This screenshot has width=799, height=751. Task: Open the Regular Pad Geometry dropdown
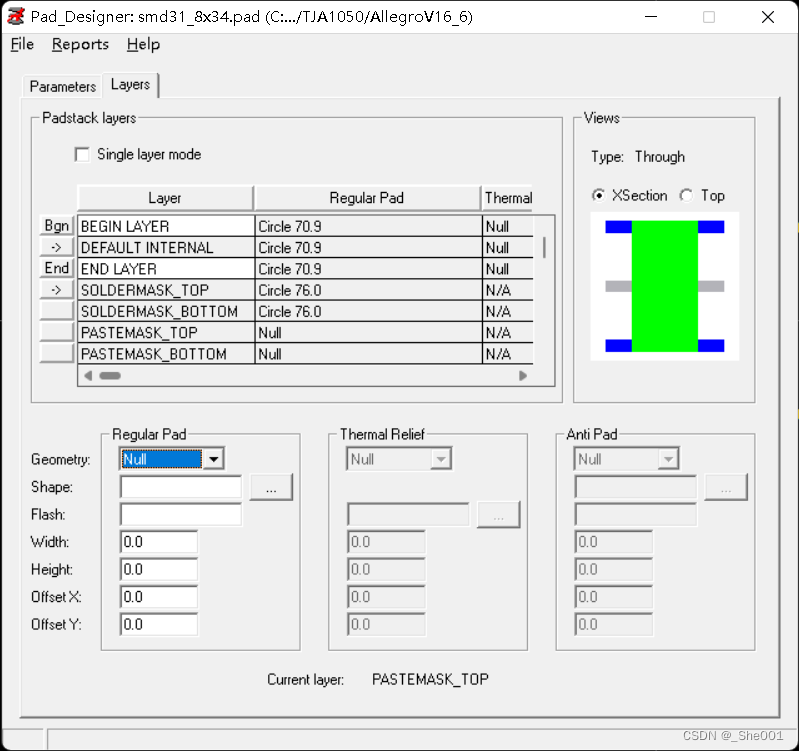click(x=213, y=459)
